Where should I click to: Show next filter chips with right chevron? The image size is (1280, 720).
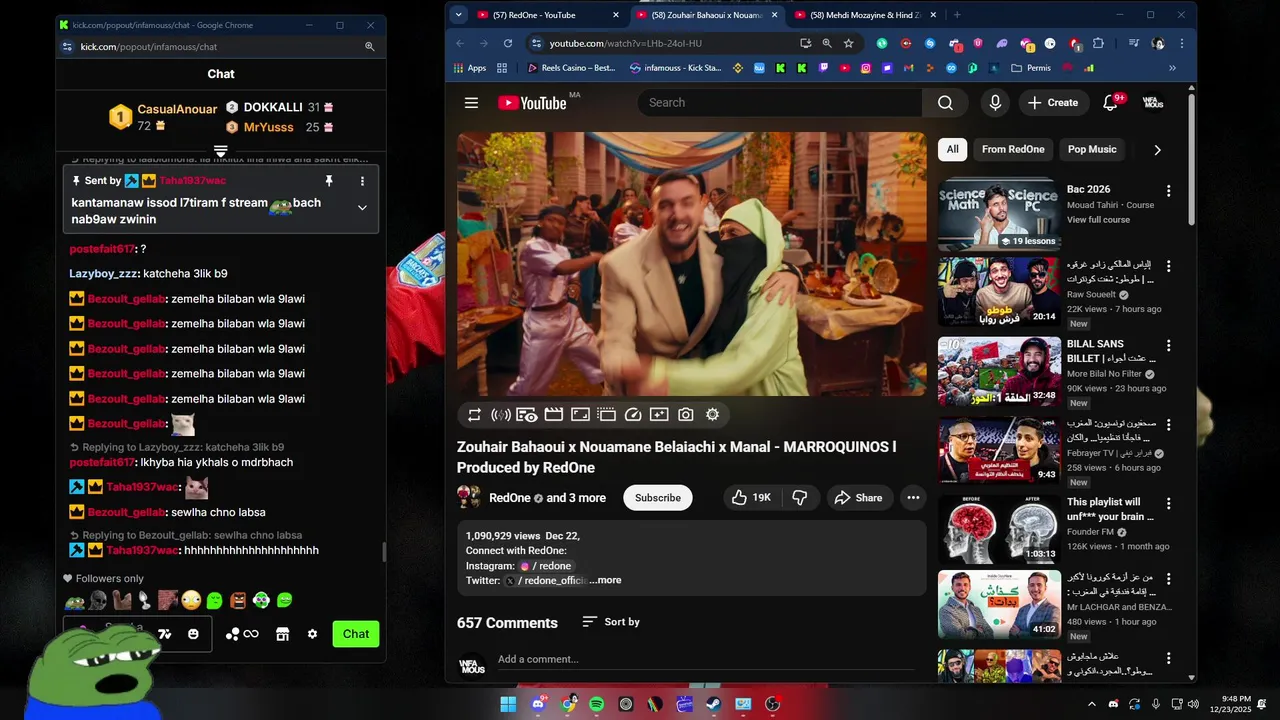tap(1157, 150)
